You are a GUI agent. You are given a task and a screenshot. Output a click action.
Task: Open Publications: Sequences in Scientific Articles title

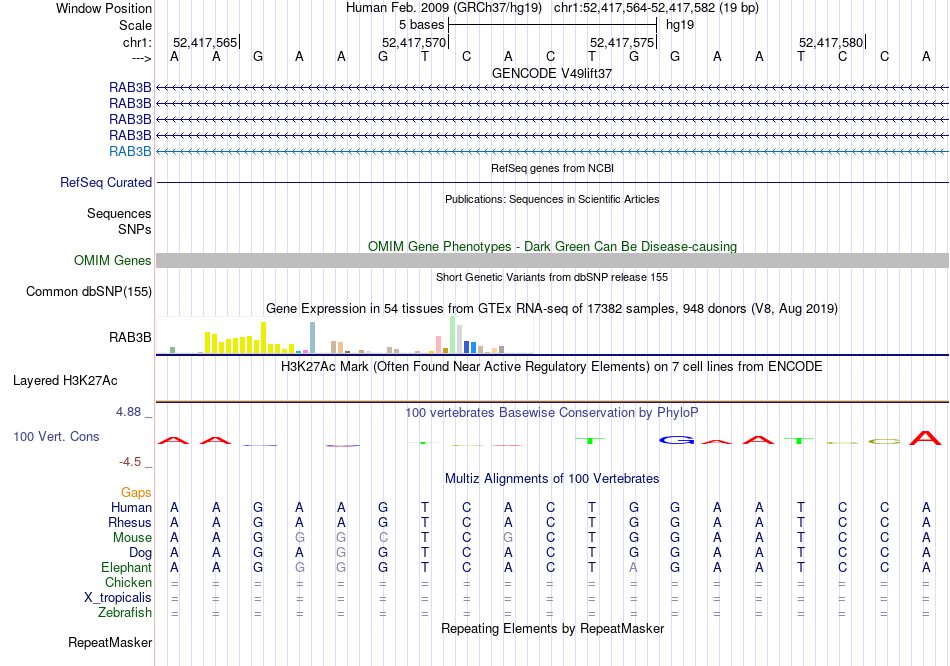[x=552, y=199]
